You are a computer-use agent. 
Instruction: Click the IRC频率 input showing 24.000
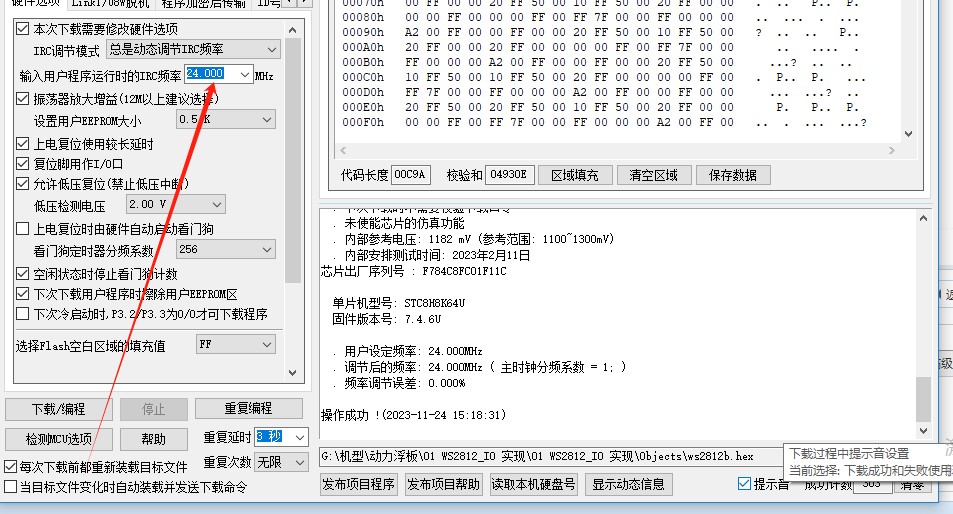coord(210,74)
